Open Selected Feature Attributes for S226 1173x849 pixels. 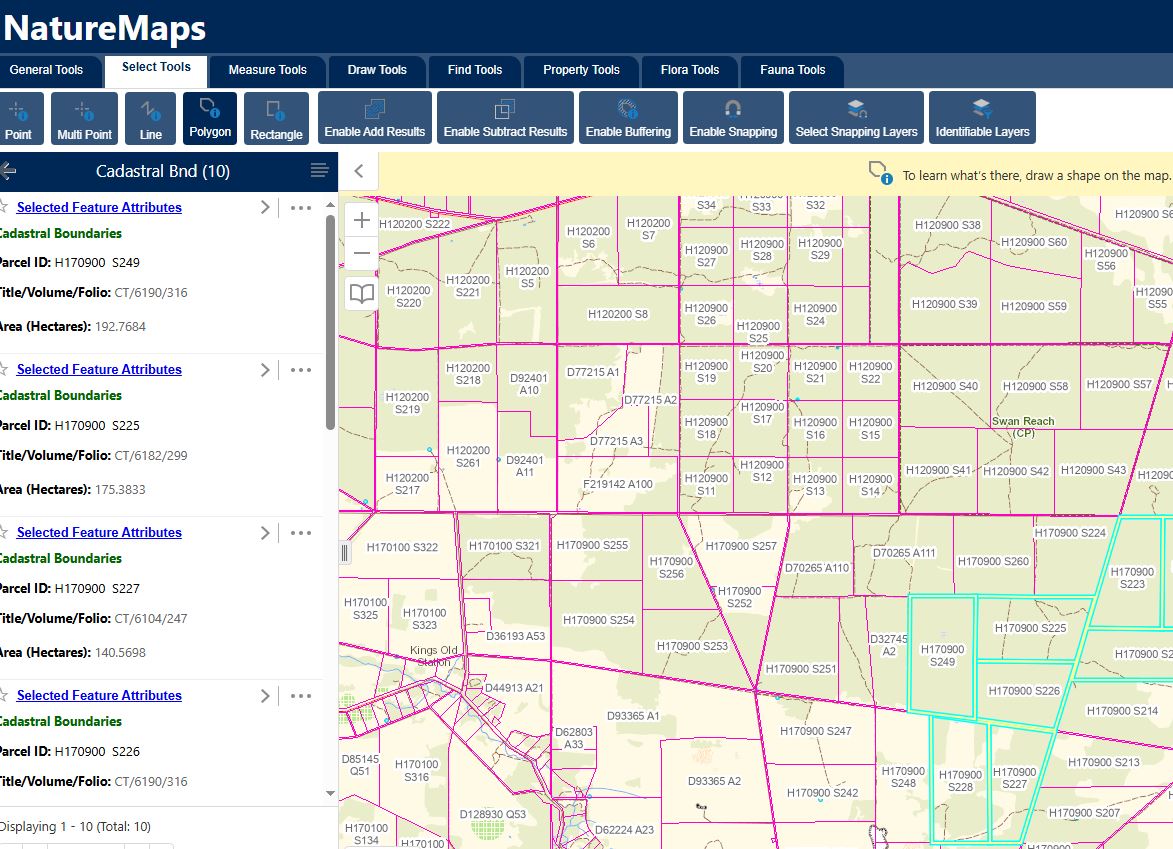coord(99,696)
